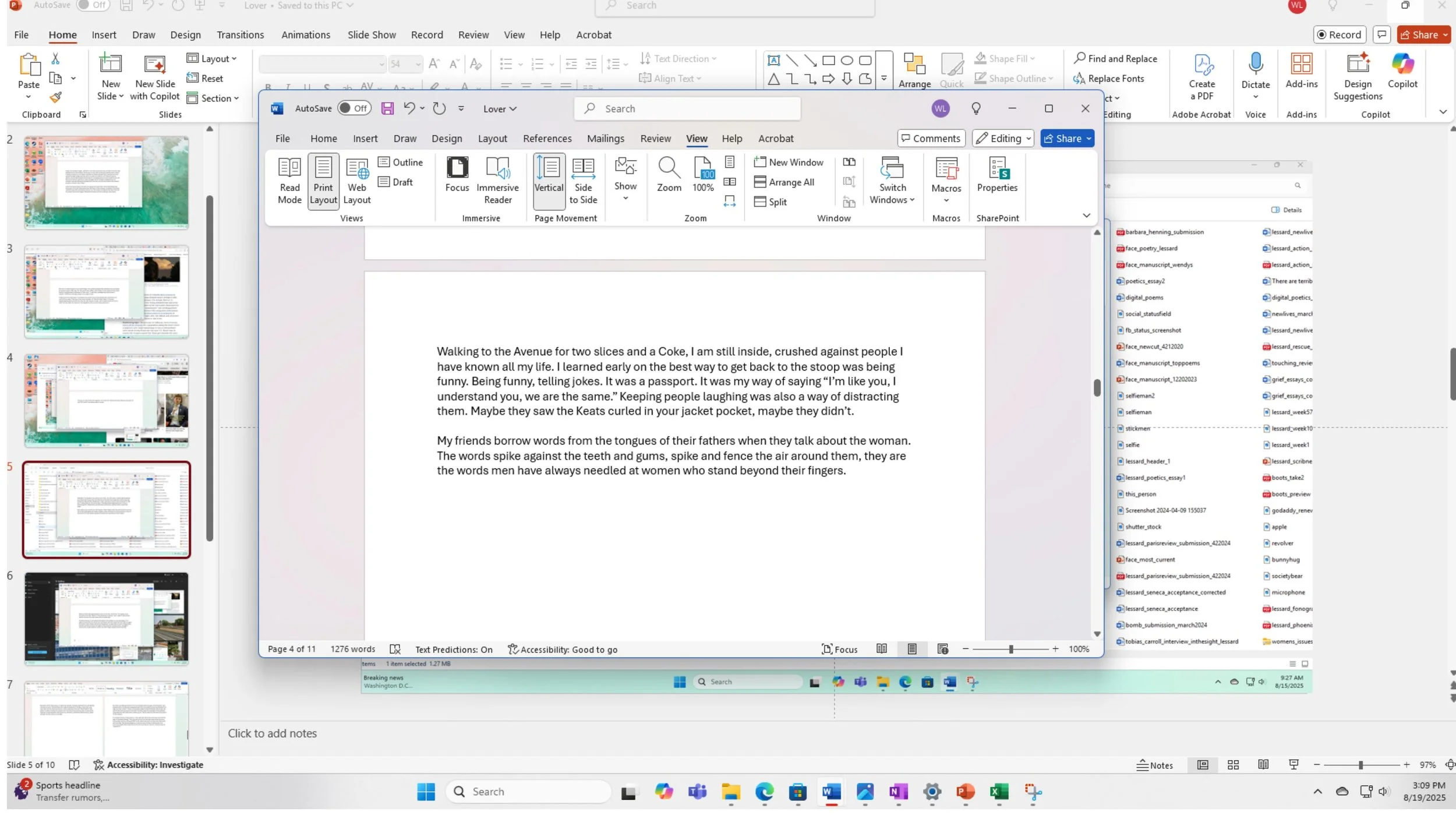This screenshot has width=1456, height=819.
Task: Open Focus mode from Word's Immersive group
Action: tap(457, 175)
